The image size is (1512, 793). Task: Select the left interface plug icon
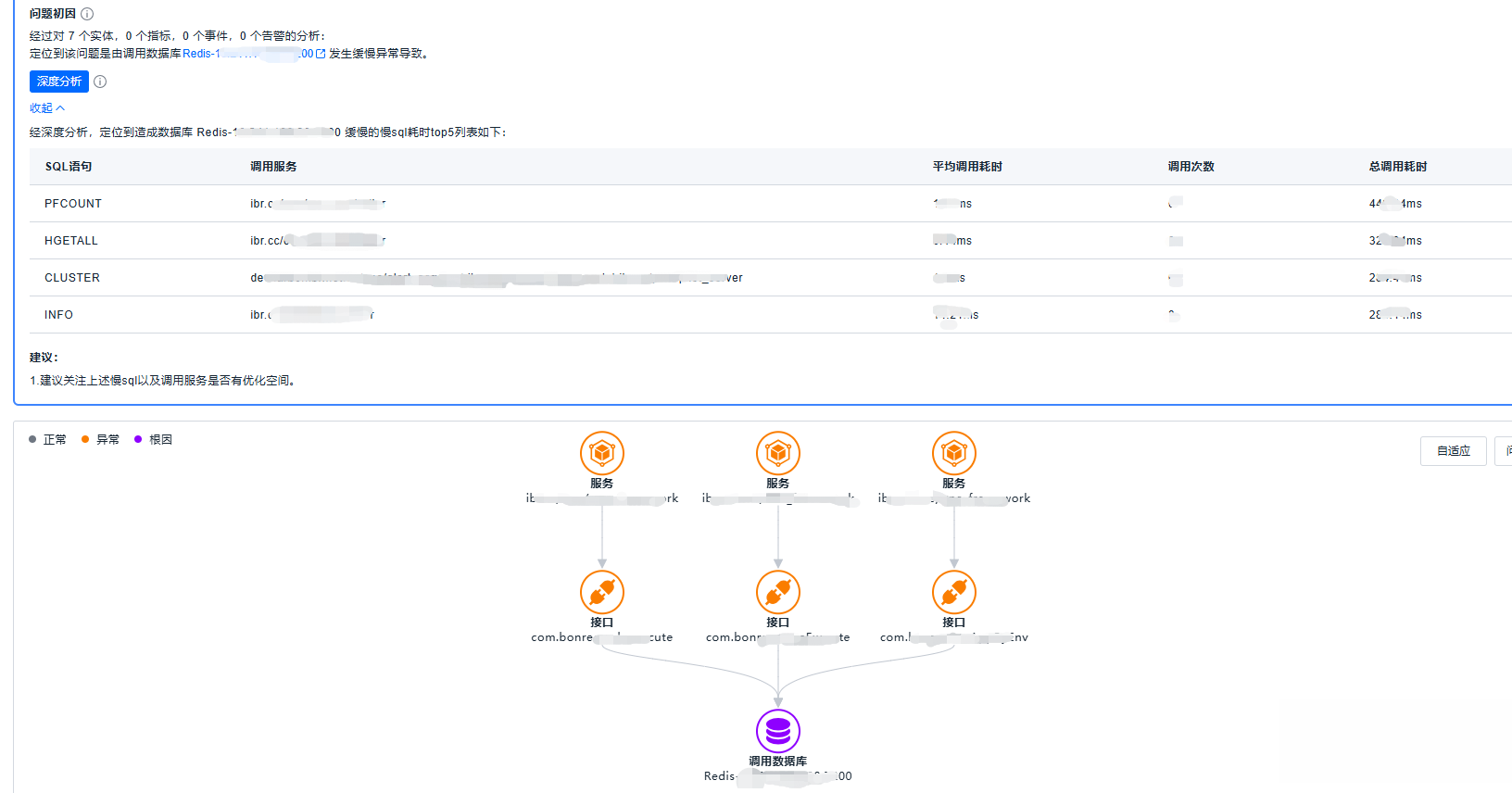pyautogui.click(x=601, y=592)
